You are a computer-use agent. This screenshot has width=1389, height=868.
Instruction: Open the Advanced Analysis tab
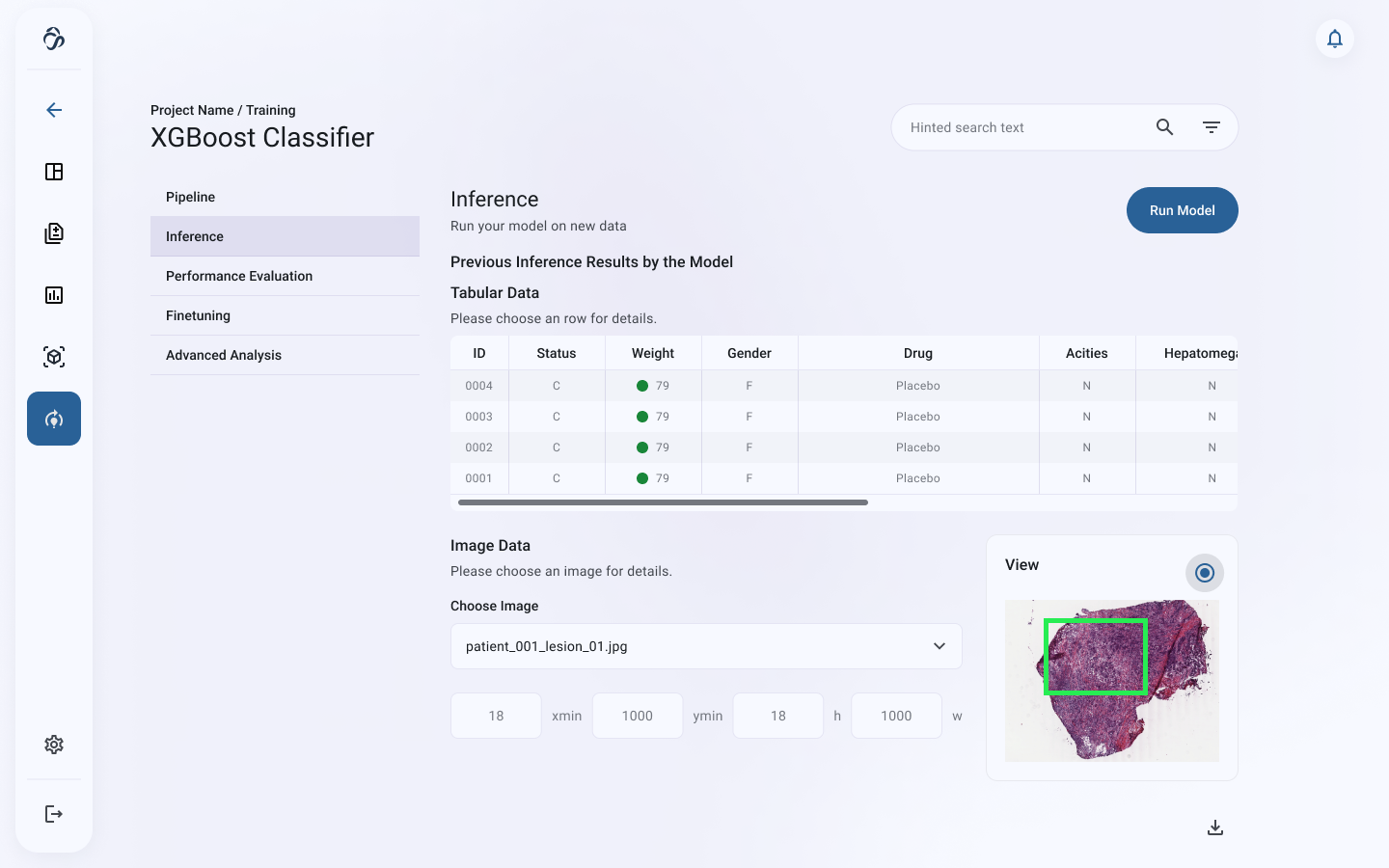(285, 355)
